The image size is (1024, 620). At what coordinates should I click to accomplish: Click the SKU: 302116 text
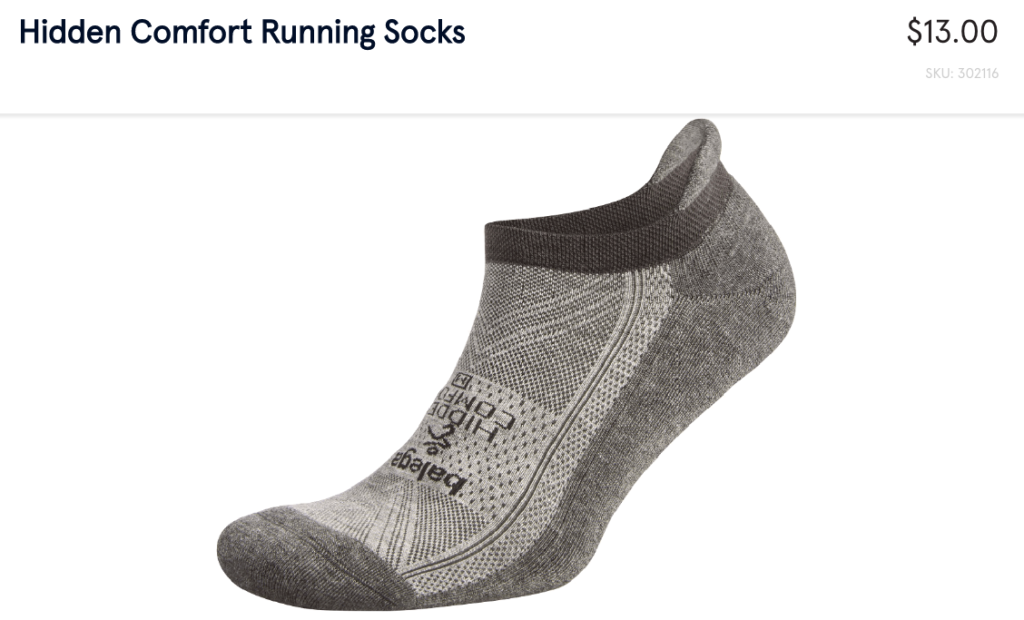click(961, 73)
